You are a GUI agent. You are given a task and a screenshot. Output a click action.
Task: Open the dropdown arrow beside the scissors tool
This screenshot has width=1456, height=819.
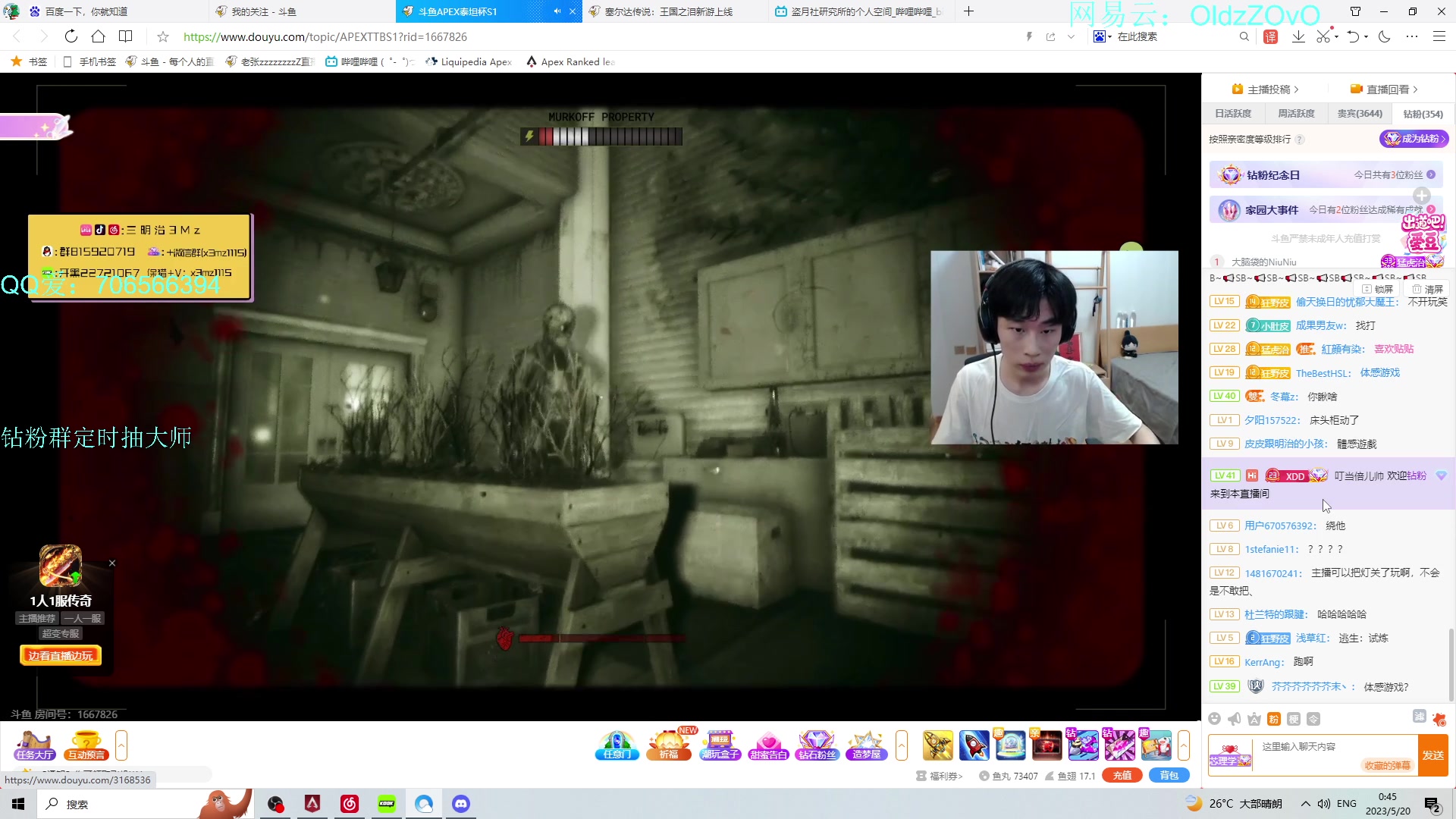pyautogui.click(x=1336, y=36)
